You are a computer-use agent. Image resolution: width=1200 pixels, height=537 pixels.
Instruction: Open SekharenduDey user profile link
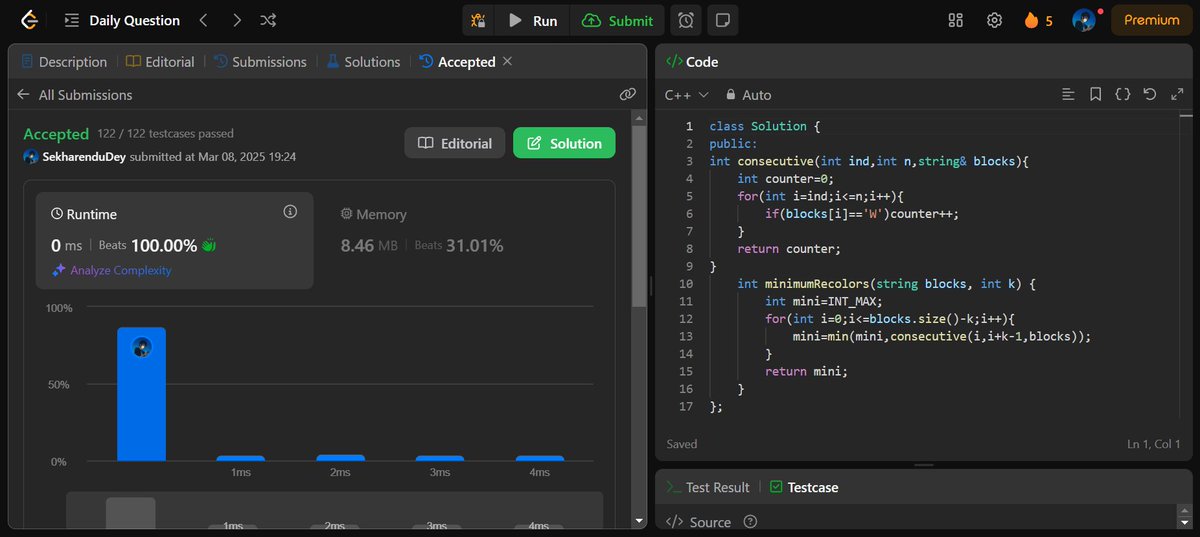(x=85, y=157)
